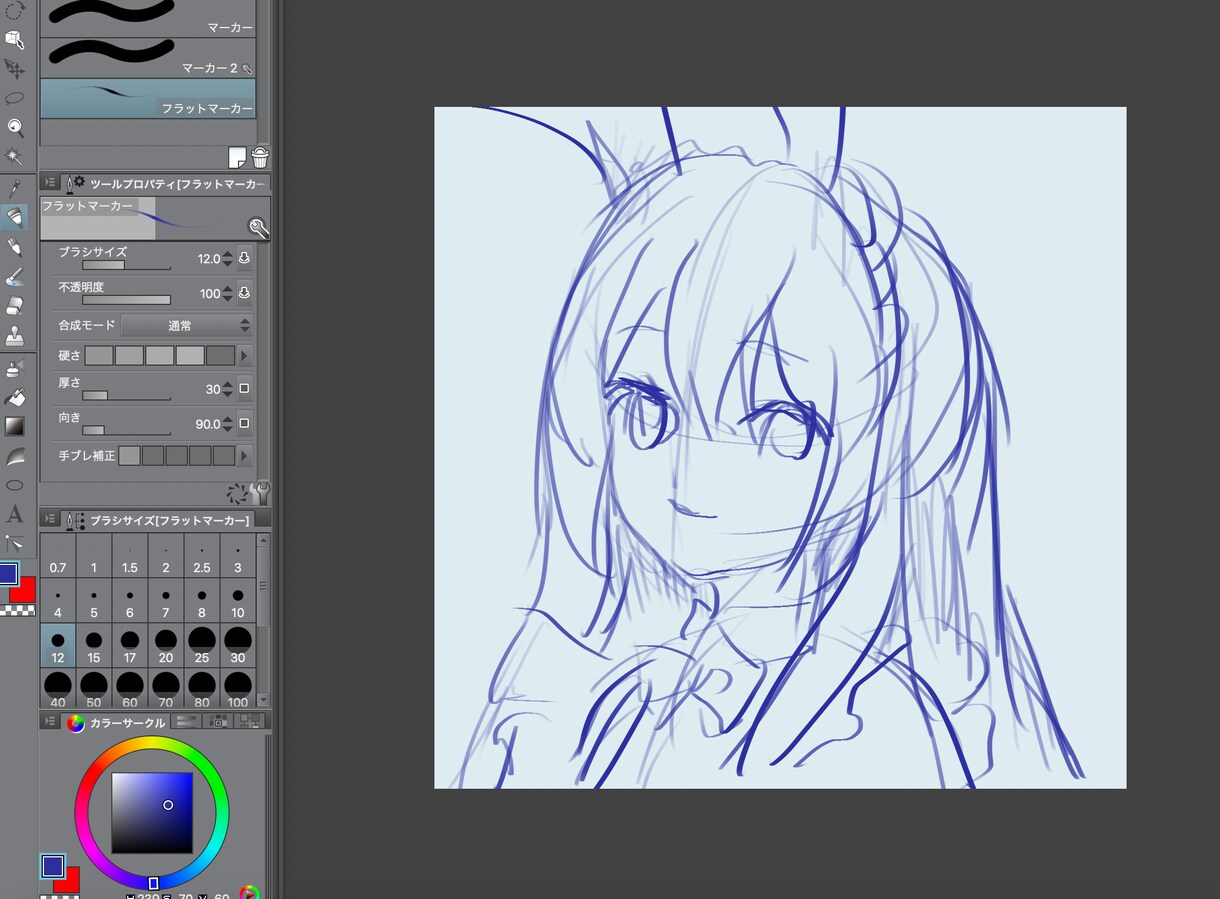This screenshot has height=899, width=1220.
Task: Select the Auto select magic wand tool
Action: [x=15, y=157]
